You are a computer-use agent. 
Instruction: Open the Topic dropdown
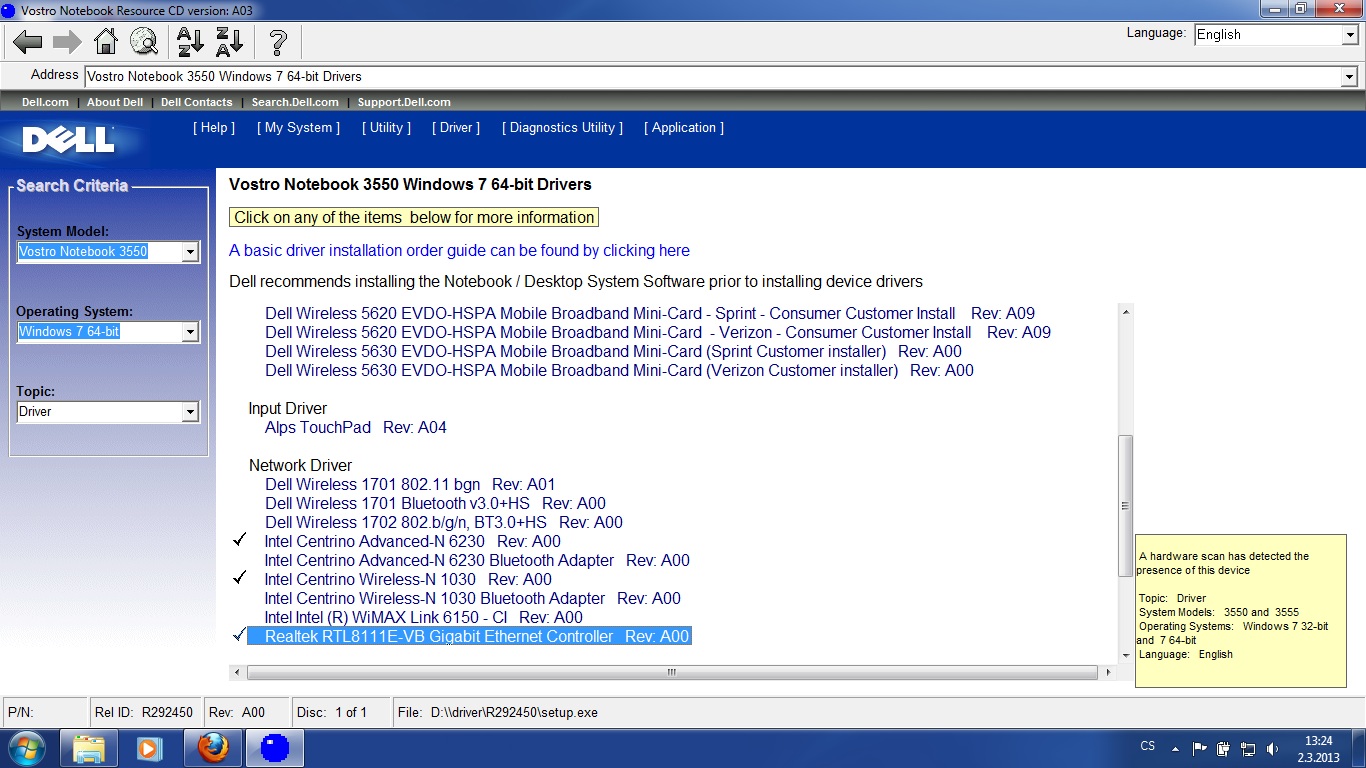[190, 412]
